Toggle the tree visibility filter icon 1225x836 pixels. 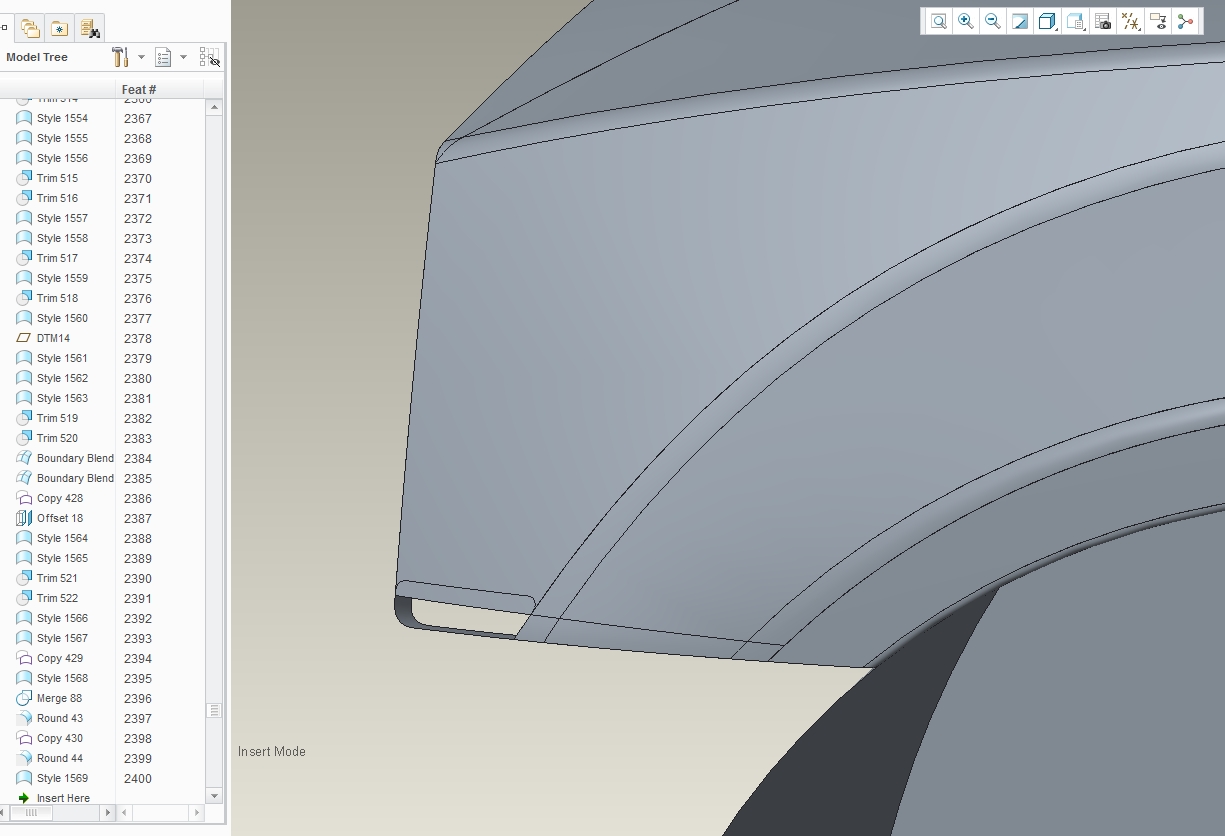pyautogui.click(x=209, y=57)
